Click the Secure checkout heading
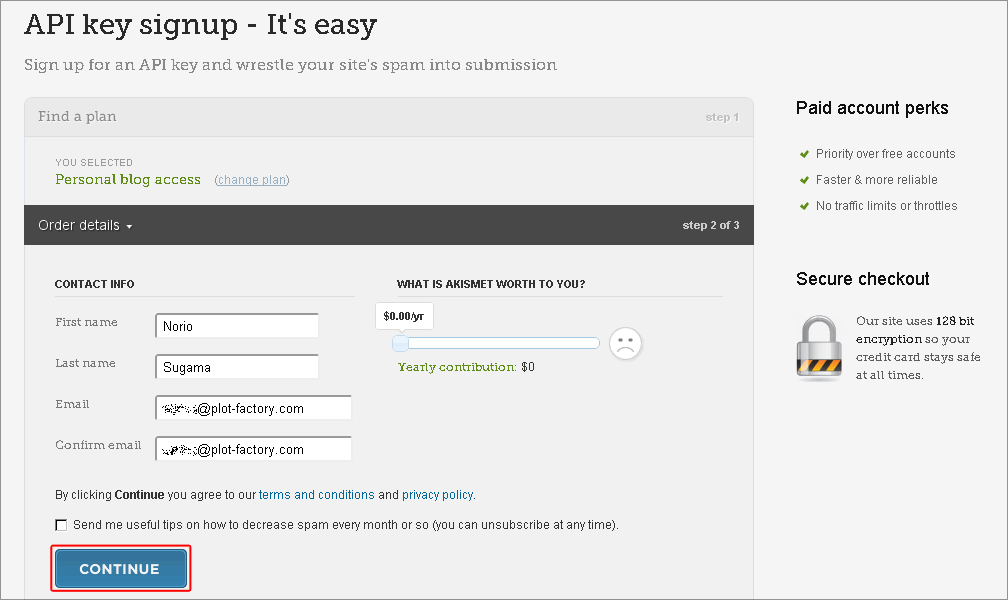This screenshot has width=1008, height=600. tap(862, 279)
